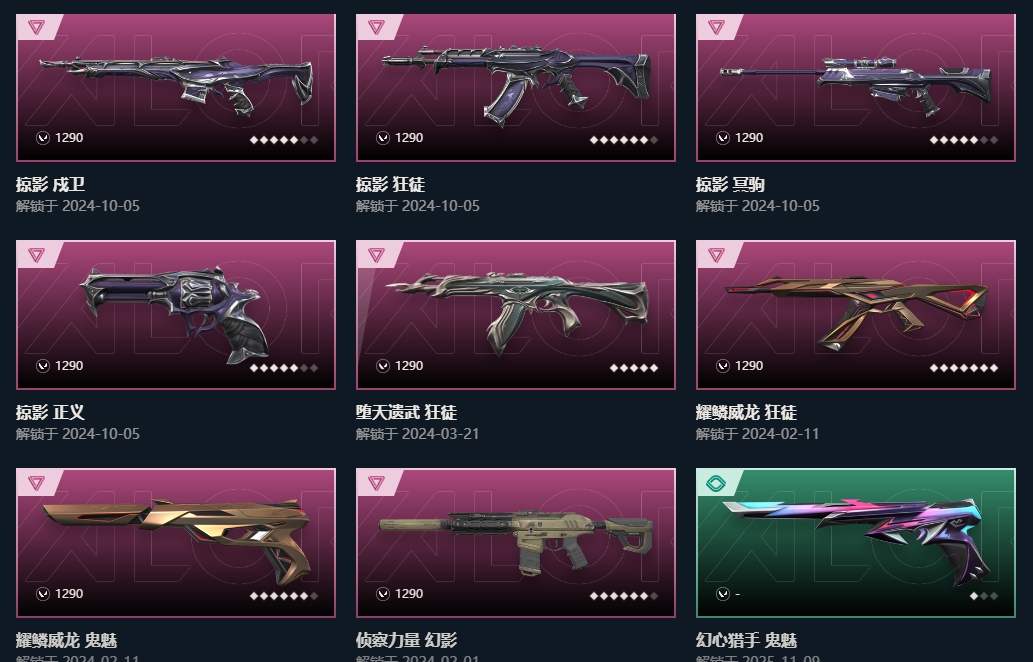Image resolution: width=1033 pixels, height=662 pixels.
Task: Click VP currency icon on 耀鳞威龙 狂徒 card
Action: tap(723, 366)
